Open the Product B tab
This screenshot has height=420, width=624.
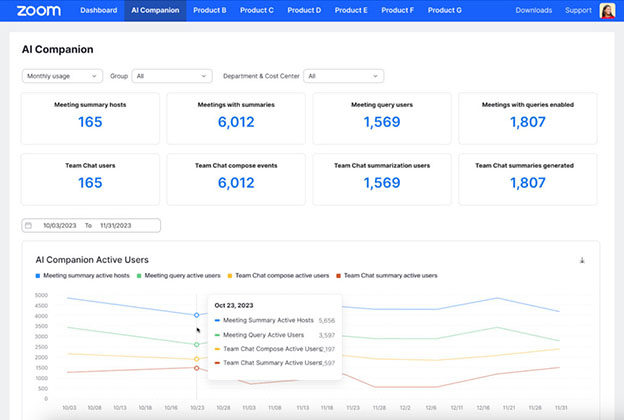(209, 11)
